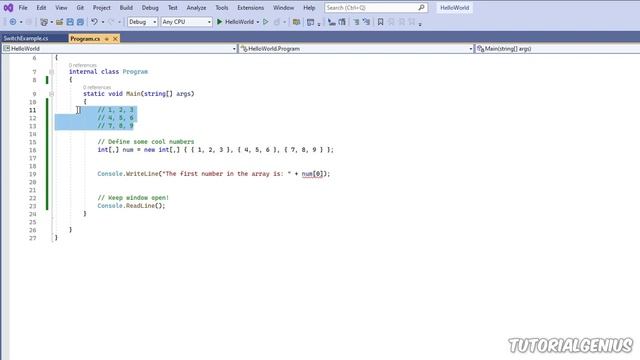This screenshot has height=360, width=640.
Task: Click the 'Define some cool numbers' comment
Action: (146, 142)
